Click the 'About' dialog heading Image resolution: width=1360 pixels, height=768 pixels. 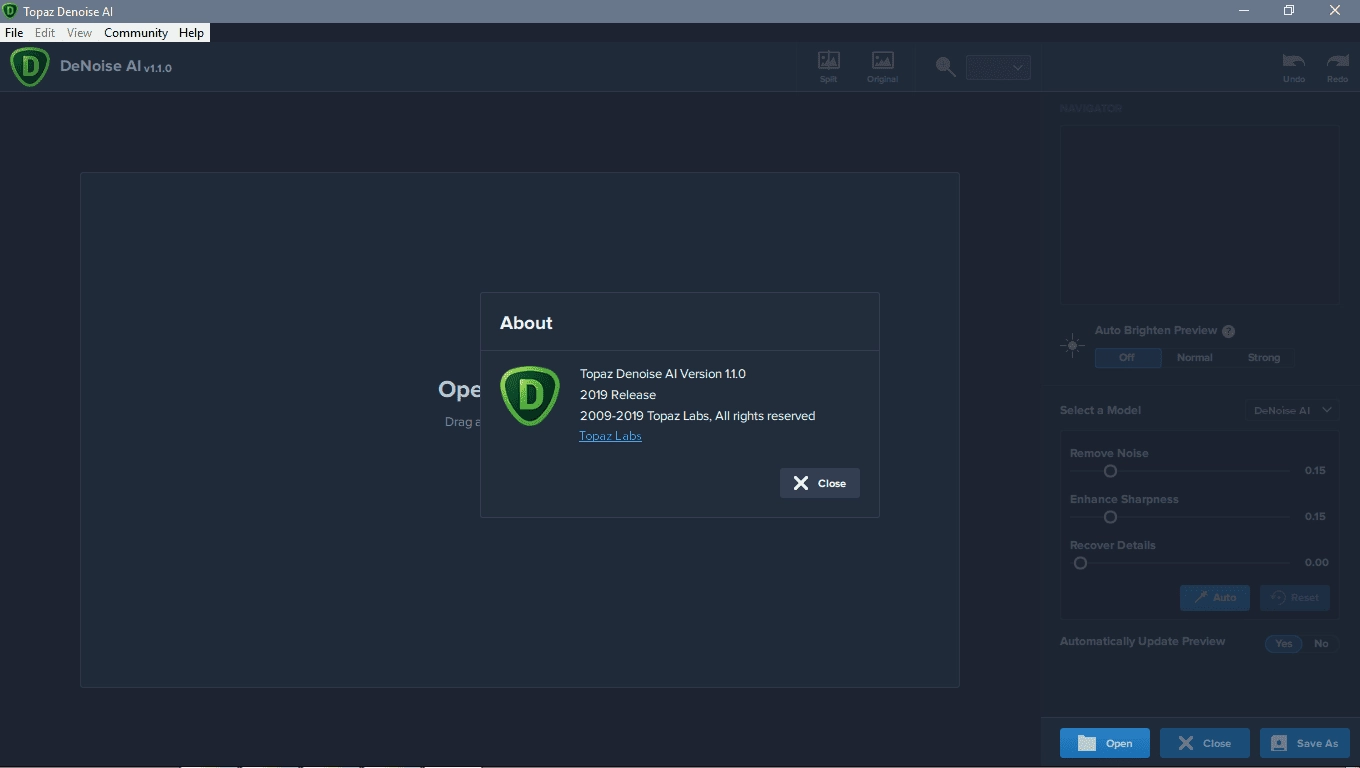tap(526, 323)
